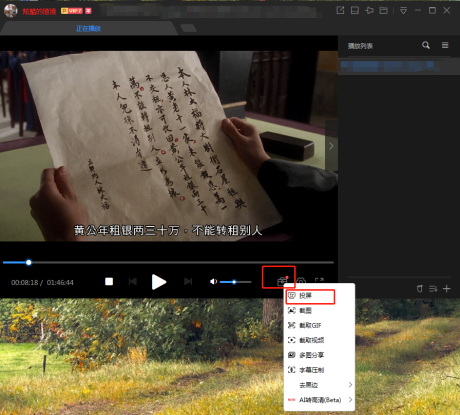Add a file using the plus icon
This screenshot has width=460, height=415.
tap(447, 289)
